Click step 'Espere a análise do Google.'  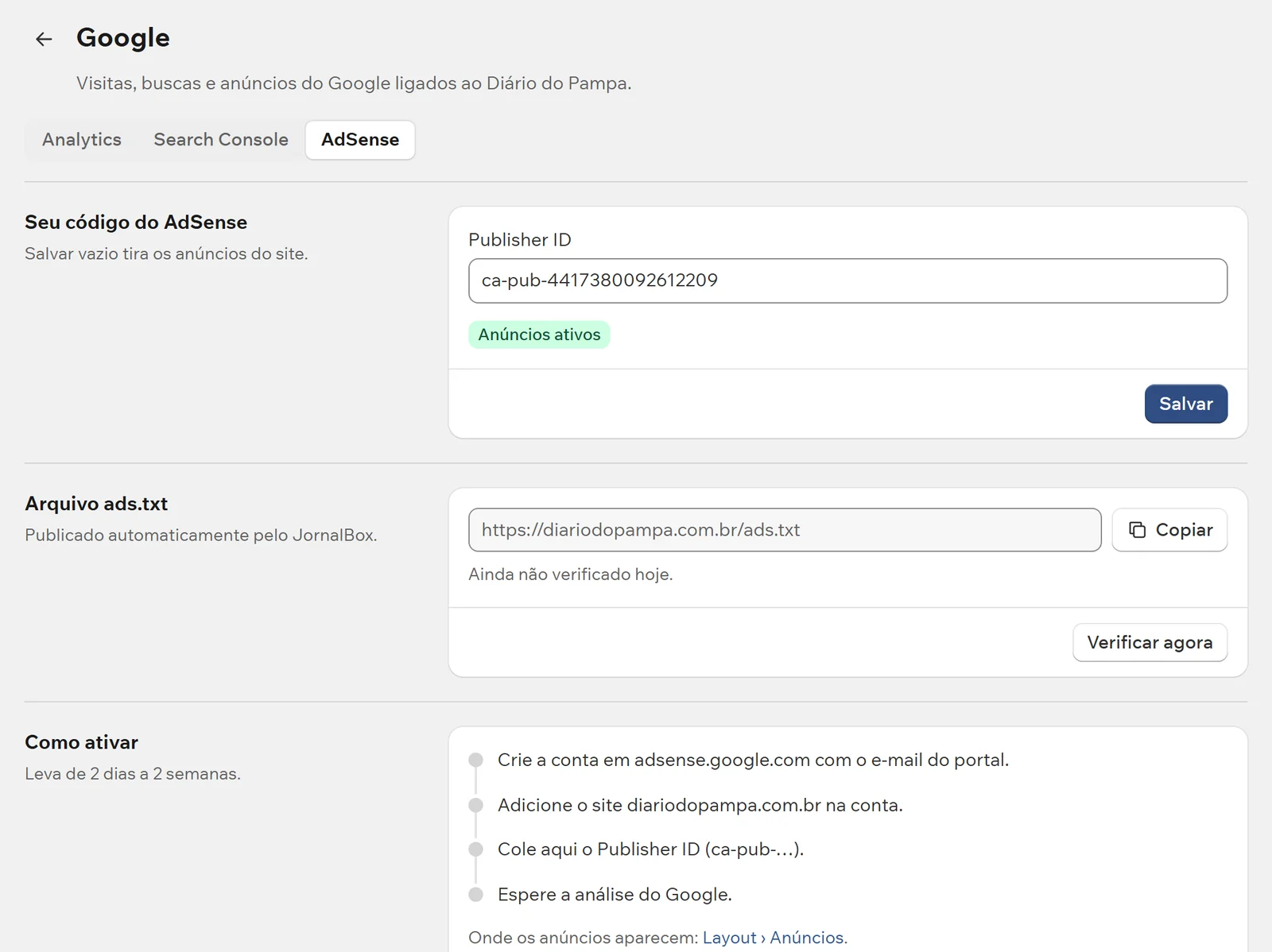[615, 895]
